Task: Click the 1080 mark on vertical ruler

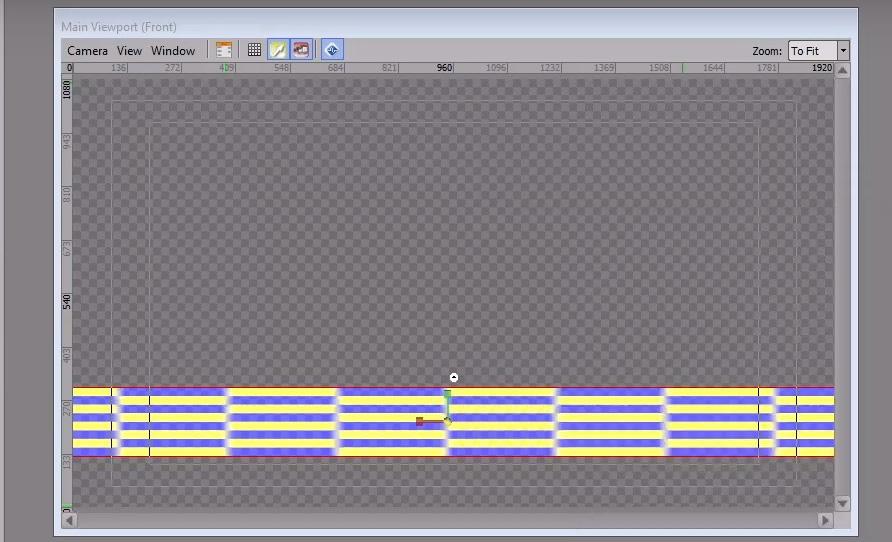Action: pyautogui.click(x=67, y=89)
